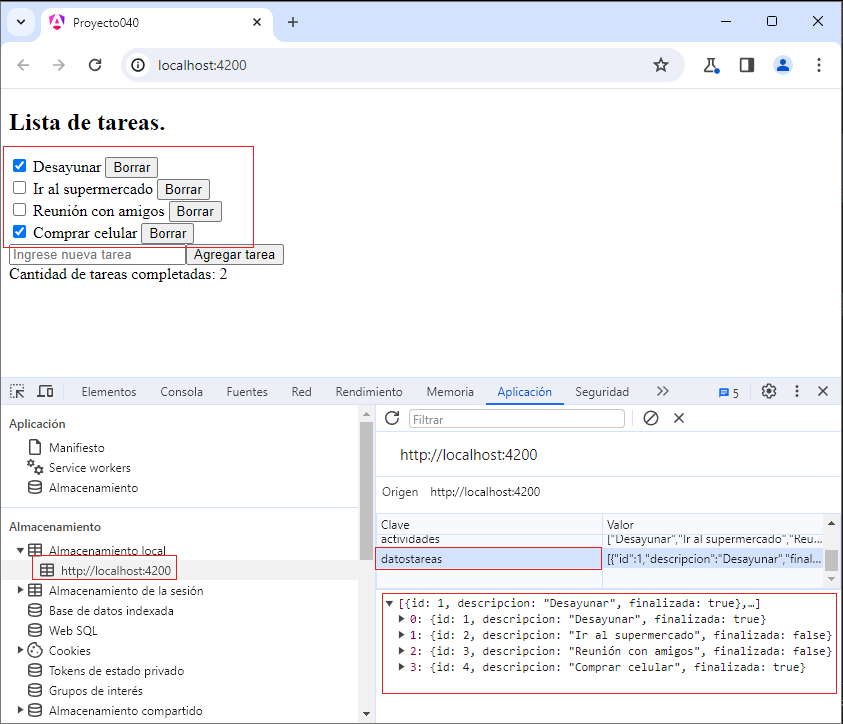843x724 pixels.
Task: Delete selected storage entry with X icon
Action: 679,418
